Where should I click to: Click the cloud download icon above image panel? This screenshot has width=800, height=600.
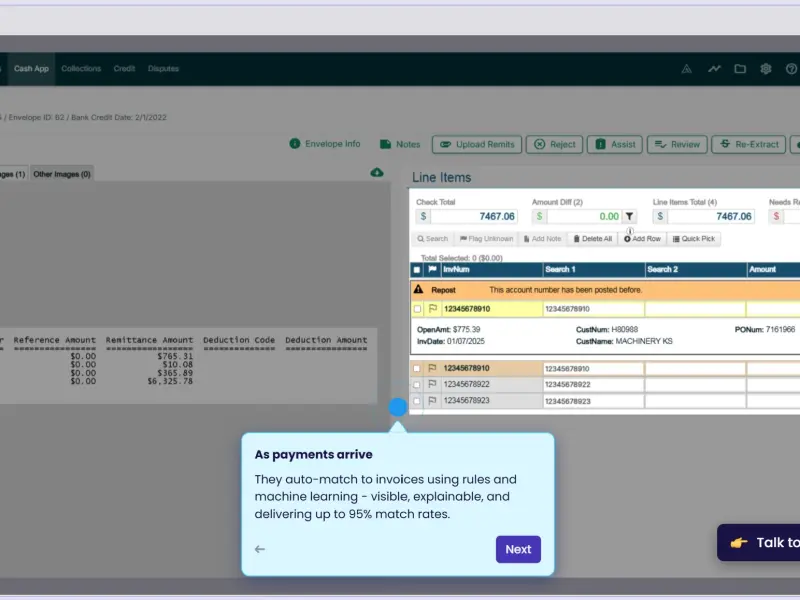(377, 172)
